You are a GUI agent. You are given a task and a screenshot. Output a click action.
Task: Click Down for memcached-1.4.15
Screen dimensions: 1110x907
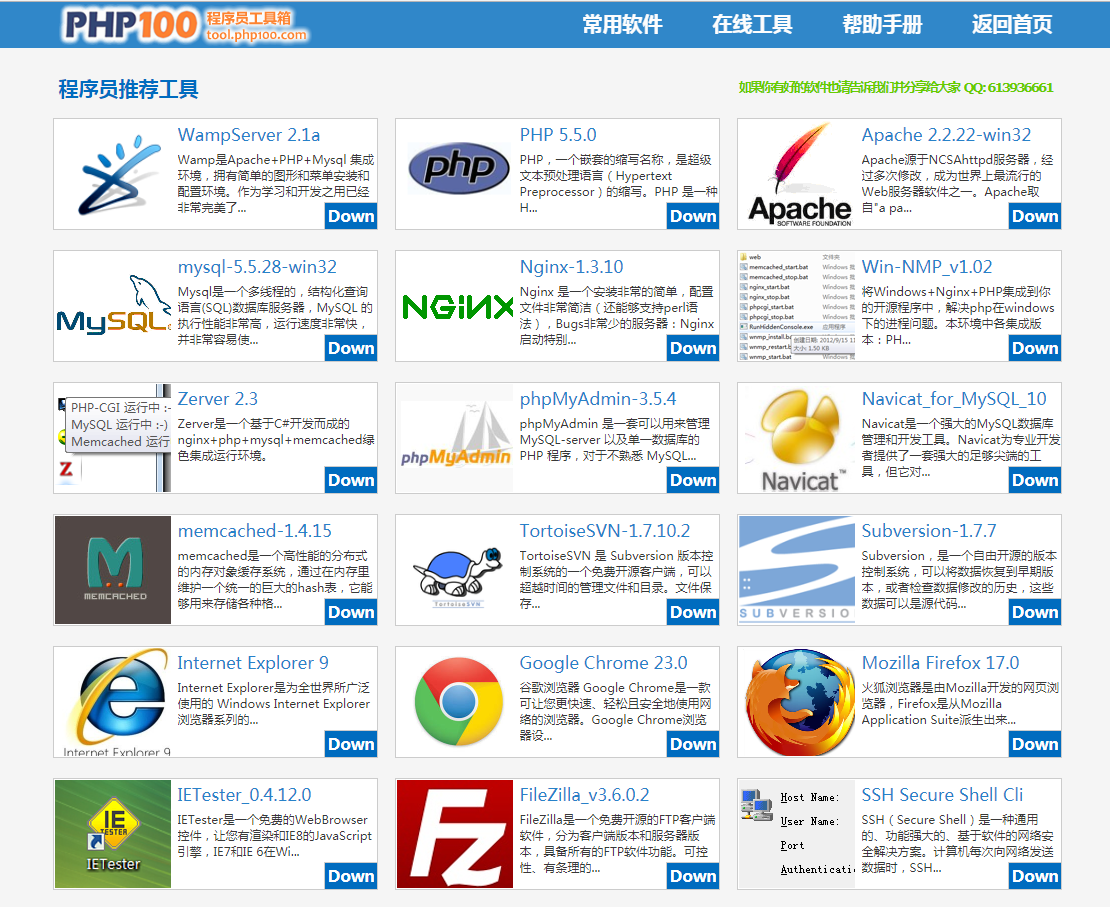[x=351, y=612]
